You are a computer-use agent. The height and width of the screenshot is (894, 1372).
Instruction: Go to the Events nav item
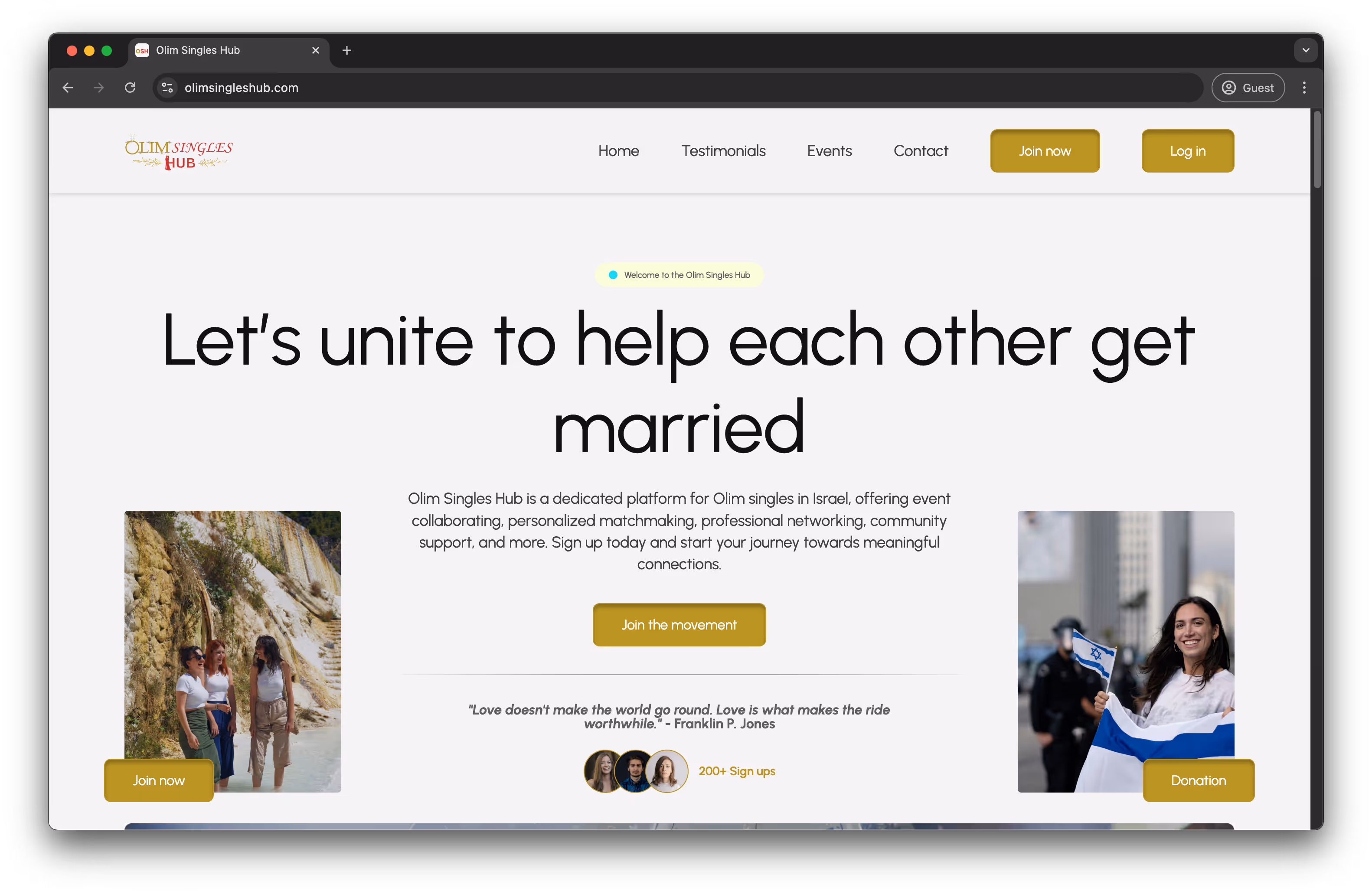pyautogui.click(x=829, y=151)
